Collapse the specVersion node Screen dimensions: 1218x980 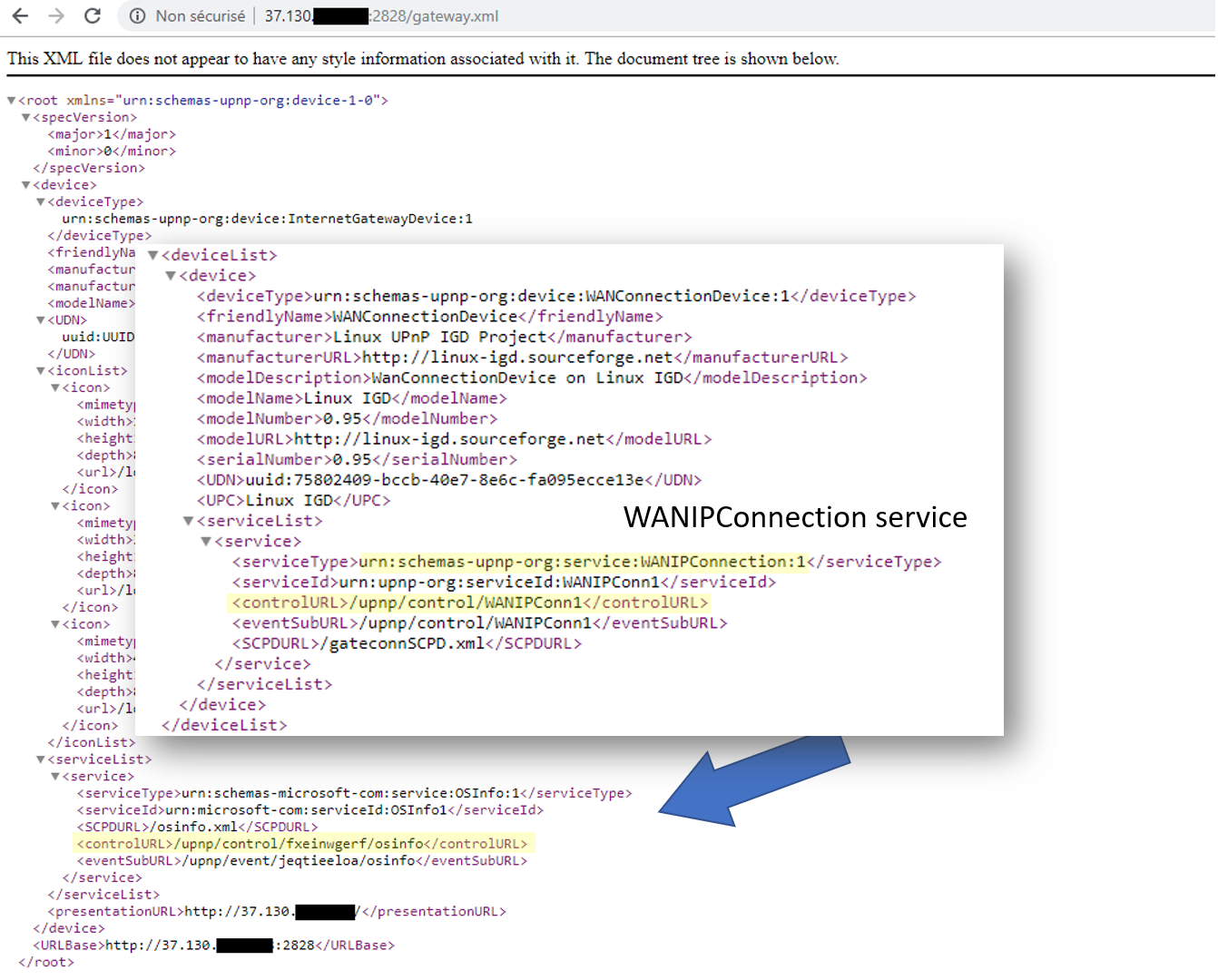25,118
